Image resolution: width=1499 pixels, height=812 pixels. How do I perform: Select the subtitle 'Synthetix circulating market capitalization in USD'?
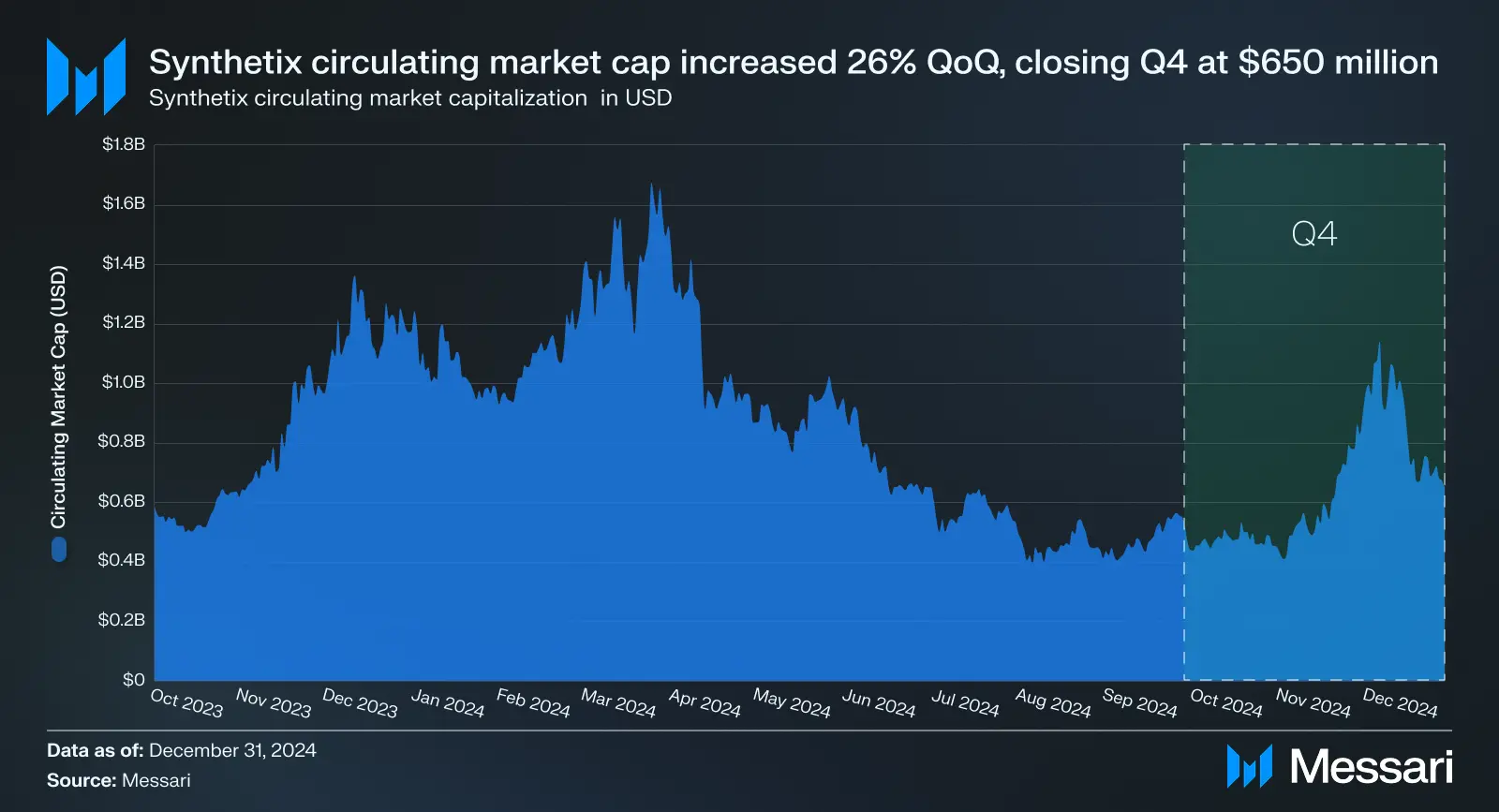(x=410, y=98)
